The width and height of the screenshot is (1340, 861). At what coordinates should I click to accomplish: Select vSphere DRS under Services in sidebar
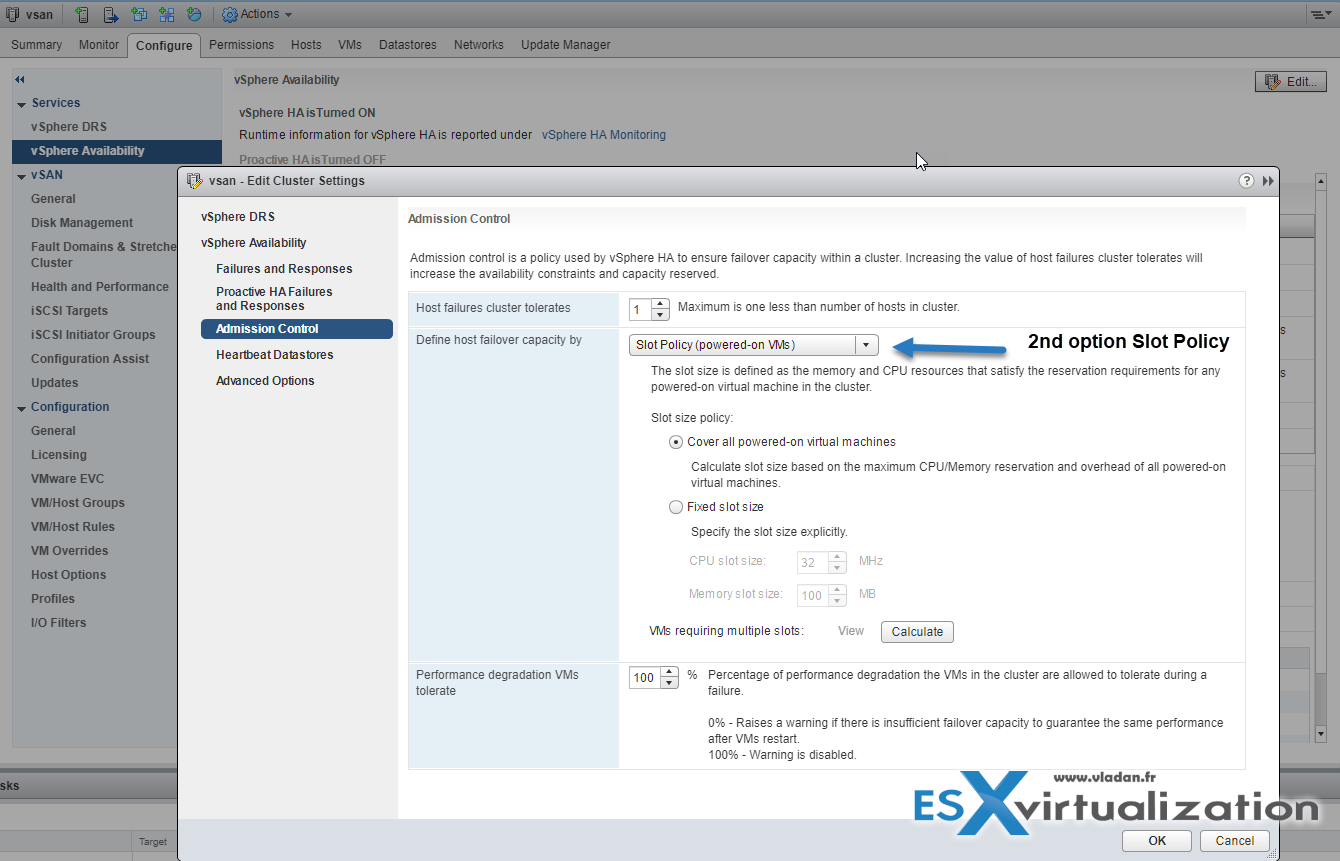pos(69,127)
